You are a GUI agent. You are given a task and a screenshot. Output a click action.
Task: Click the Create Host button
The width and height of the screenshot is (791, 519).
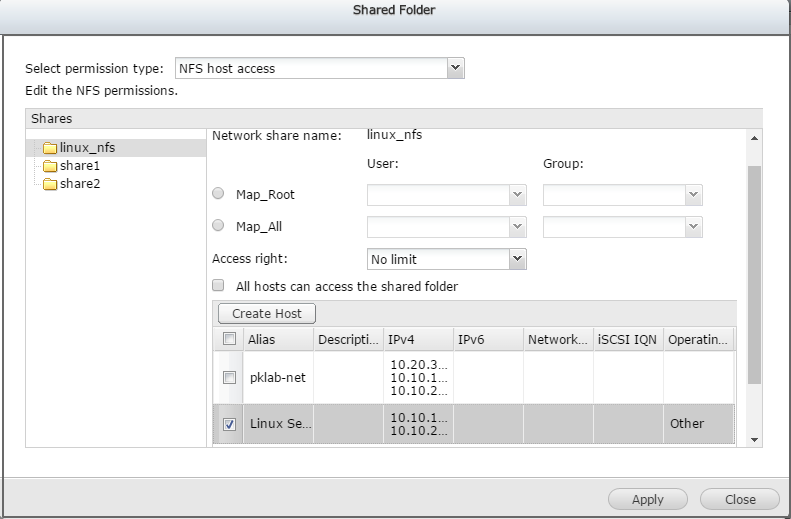click(x=266, y=313)
